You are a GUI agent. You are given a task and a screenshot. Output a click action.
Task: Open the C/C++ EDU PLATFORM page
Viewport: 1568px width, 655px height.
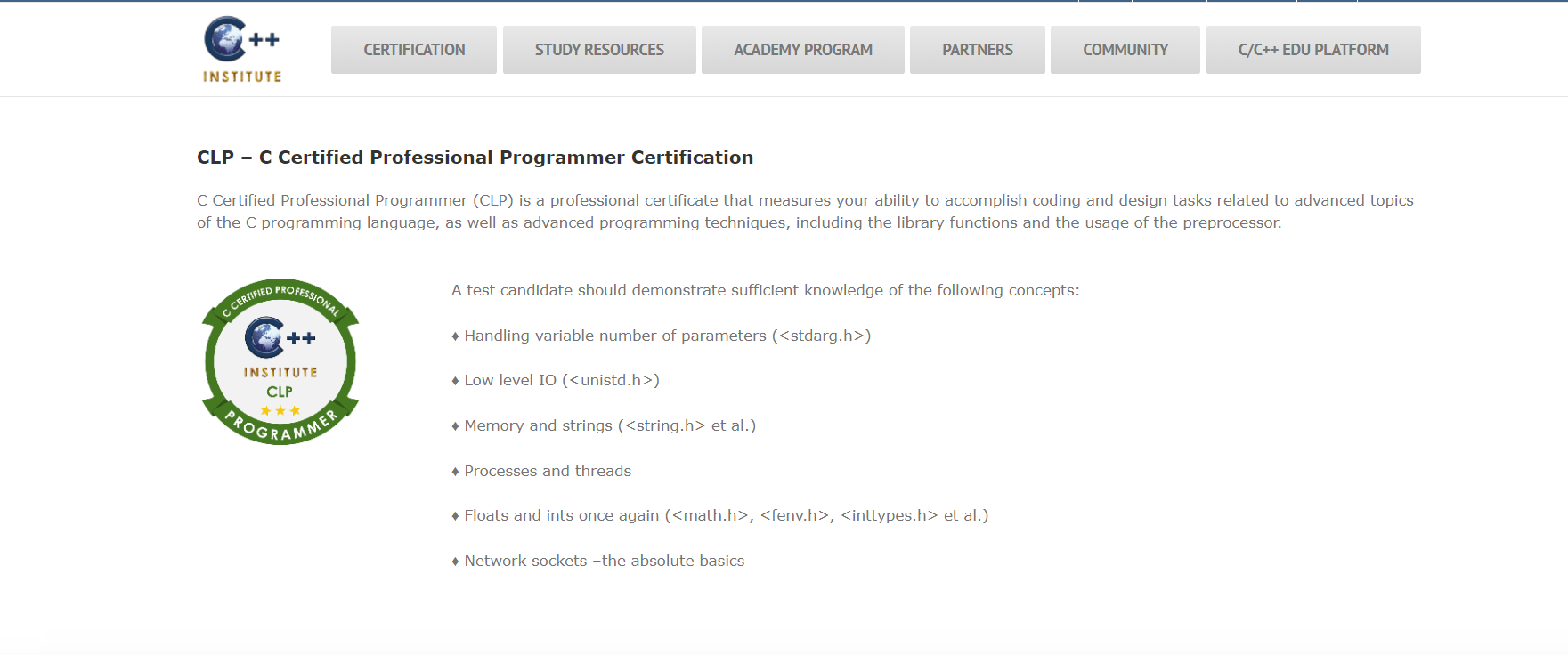click(1312, 50)
